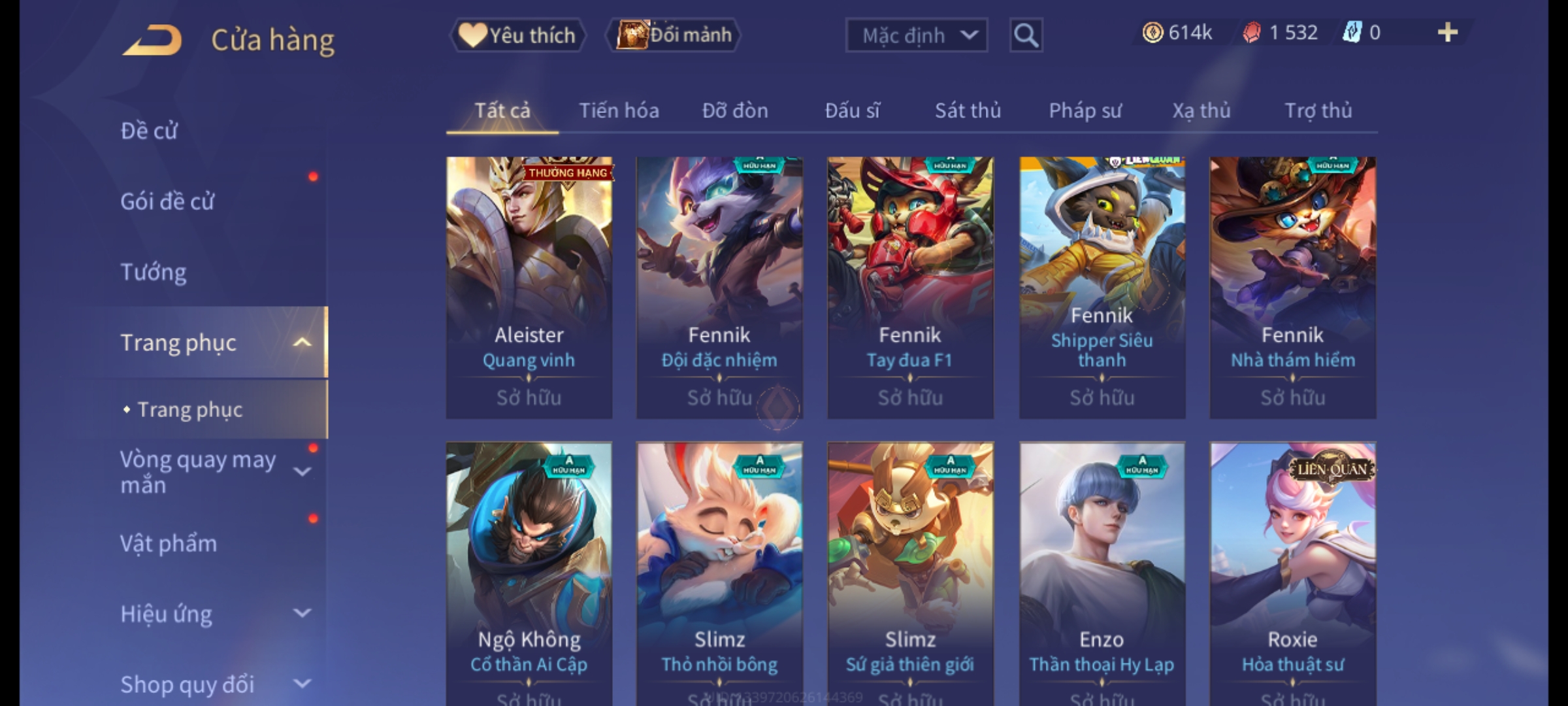This screenshot has height=706, width=1568.
Task: Collapse the Trang phục sidebar section
Action: 302,342
